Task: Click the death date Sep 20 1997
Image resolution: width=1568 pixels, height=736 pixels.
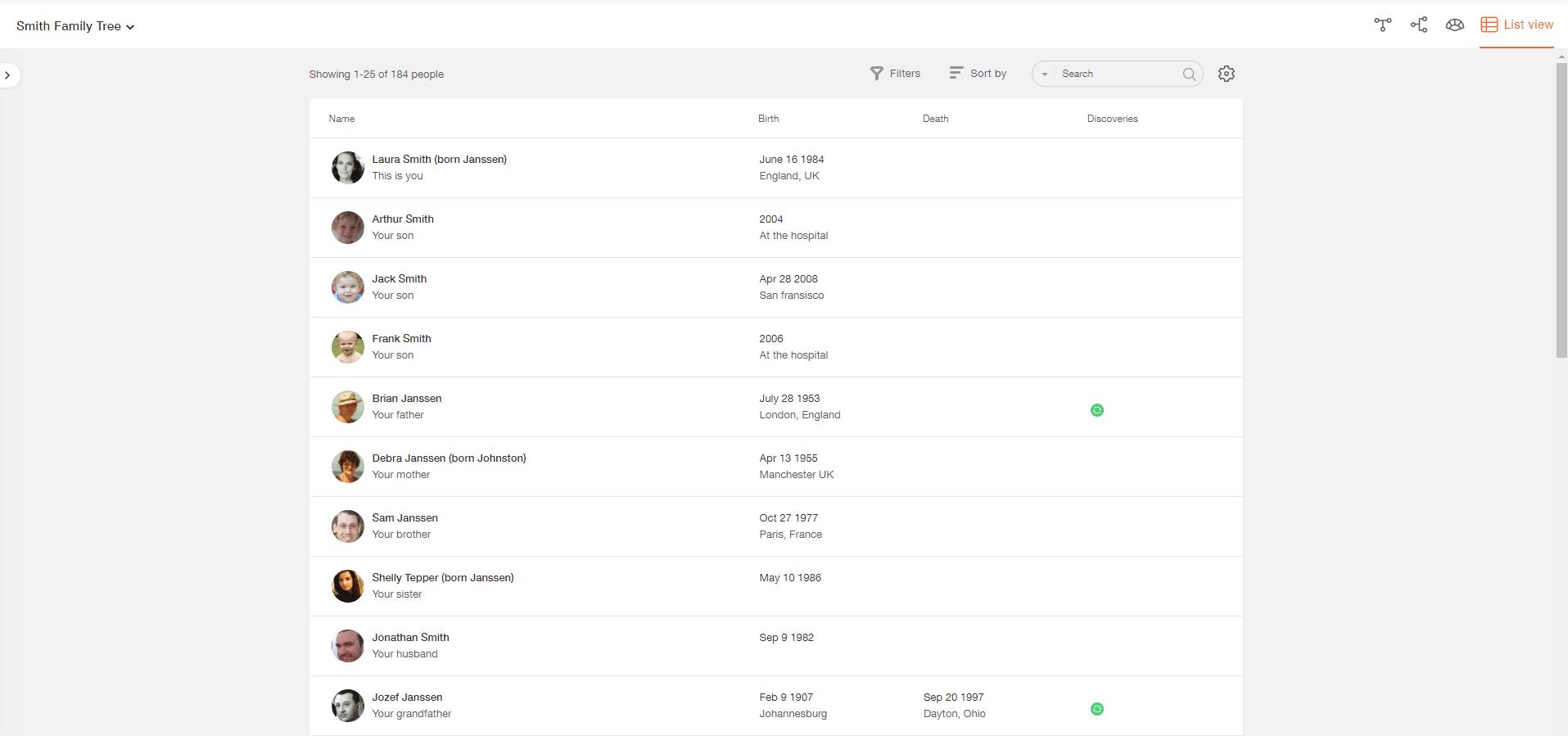Action: point(953,698)
